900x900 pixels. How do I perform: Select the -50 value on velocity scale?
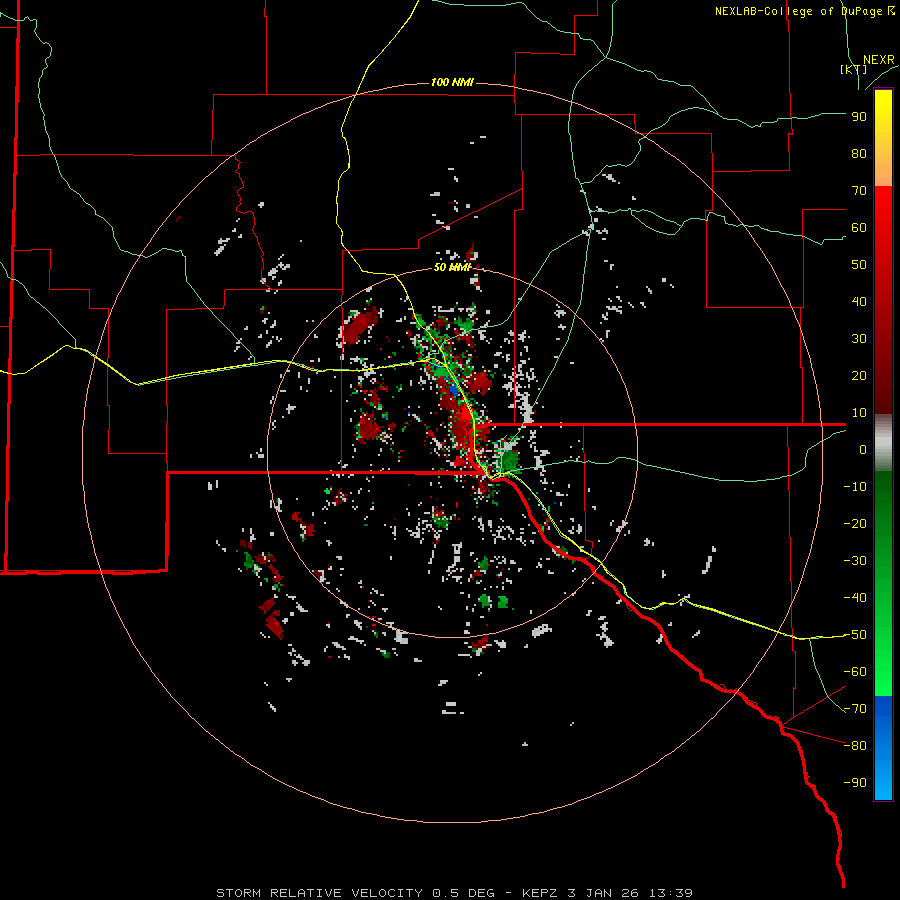click(x=855, y=635)
